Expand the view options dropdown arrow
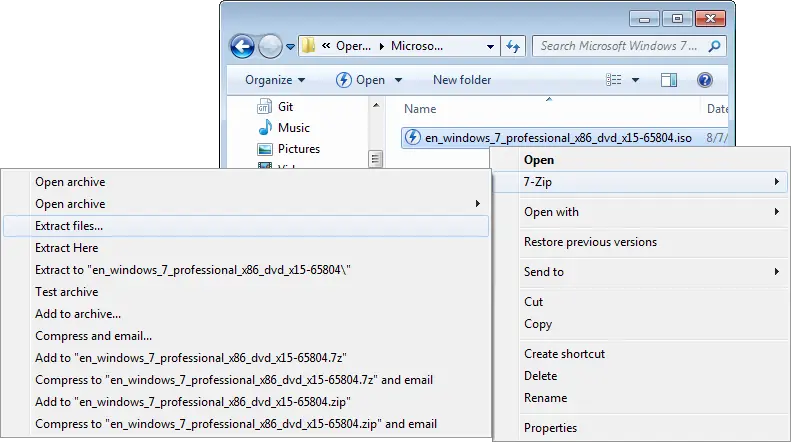This screenshot has height=442, width=791. (x=636, y=80)
